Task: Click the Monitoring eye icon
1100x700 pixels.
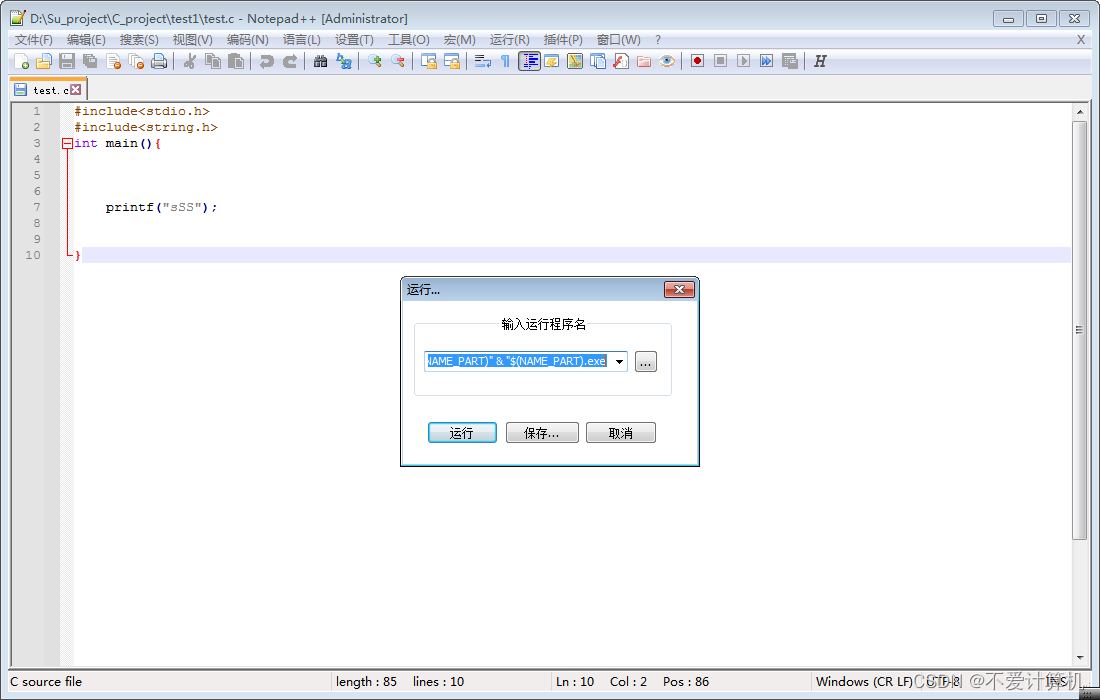Action: 665,61
